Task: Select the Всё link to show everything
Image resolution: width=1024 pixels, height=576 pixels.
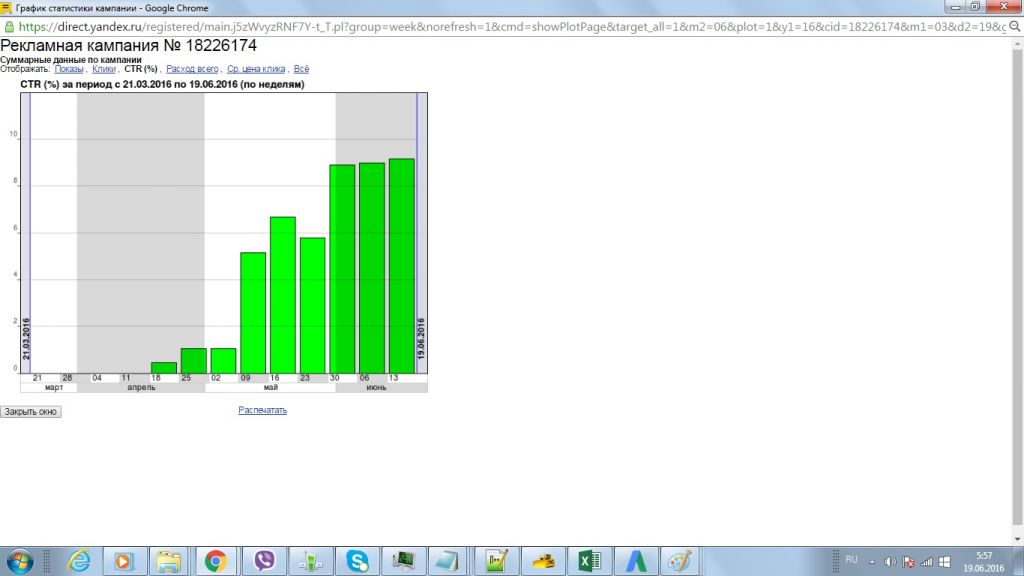Action: [301, 69]
